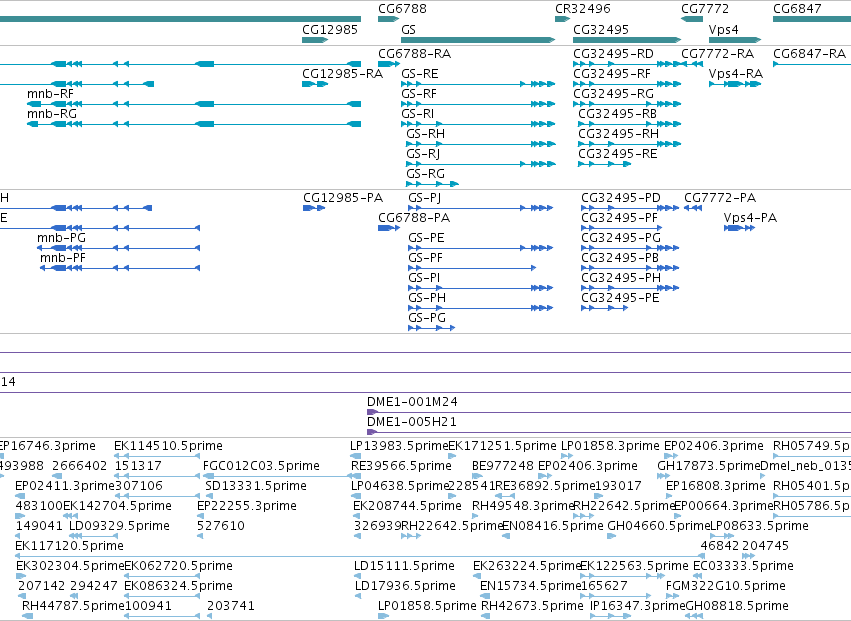Click transcript CG7772-RA
The height and width of the screenshot is (621, 851).
click(692, 64)
